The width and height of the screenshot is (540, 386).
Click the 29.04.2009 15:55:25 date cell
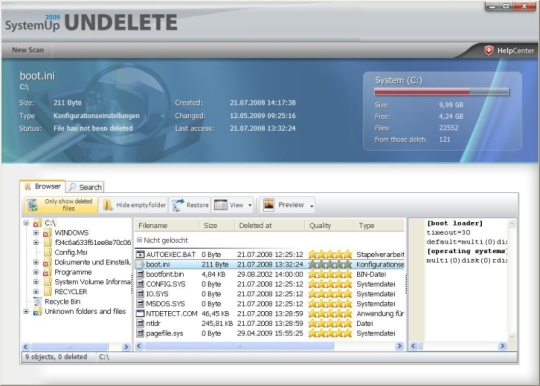click(270, 333)
